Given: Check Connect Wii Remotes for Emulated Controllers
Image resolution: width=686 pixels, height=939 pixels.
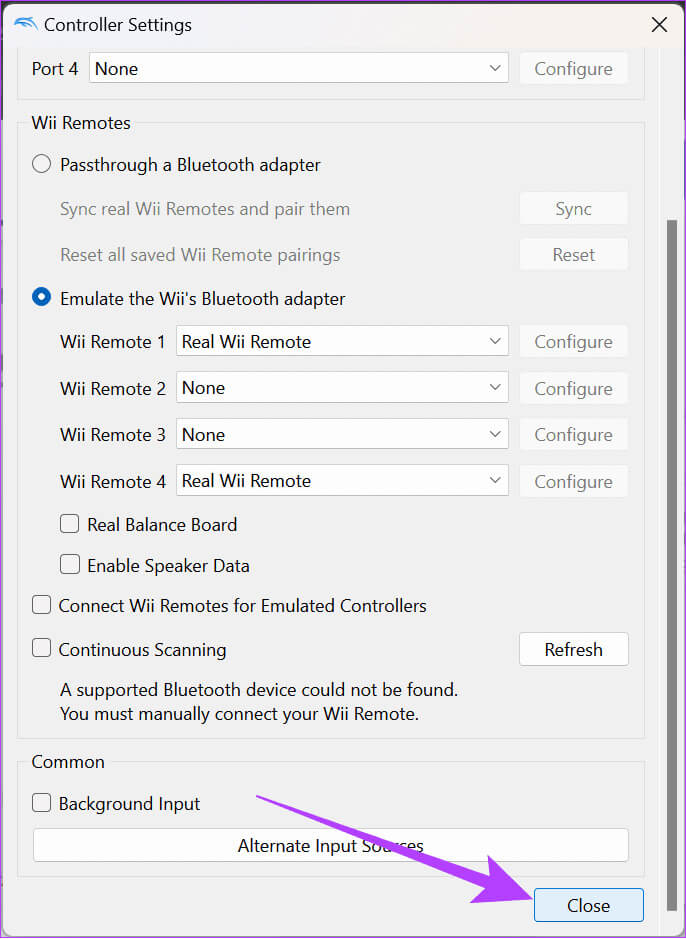Looking at the screenshot, I should coord(42,605).
